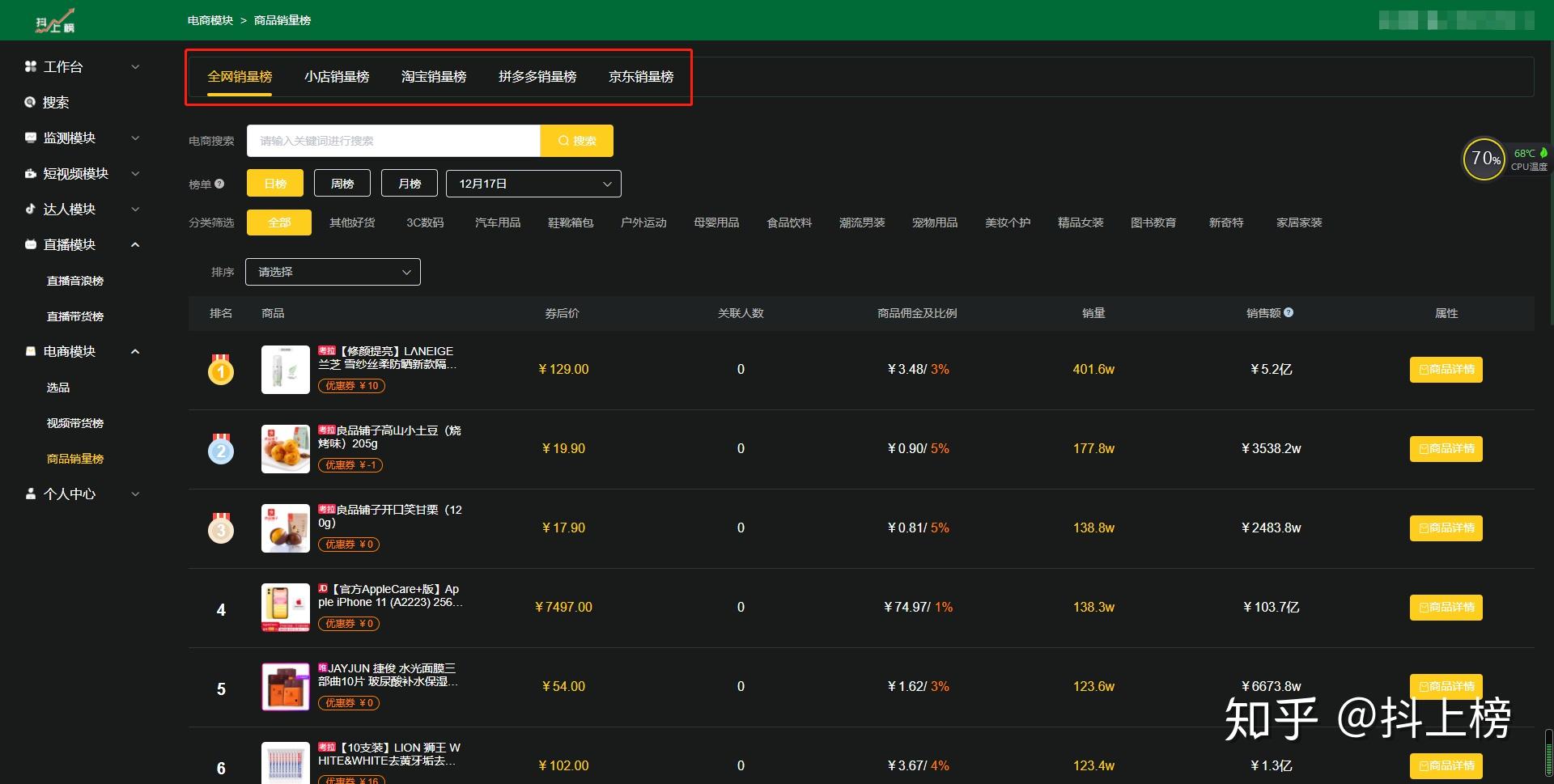The width and height of the screenshot is (1554, 784).
Task: Open 商品详情 for iPhone 11
Action: coord(1446,608)
